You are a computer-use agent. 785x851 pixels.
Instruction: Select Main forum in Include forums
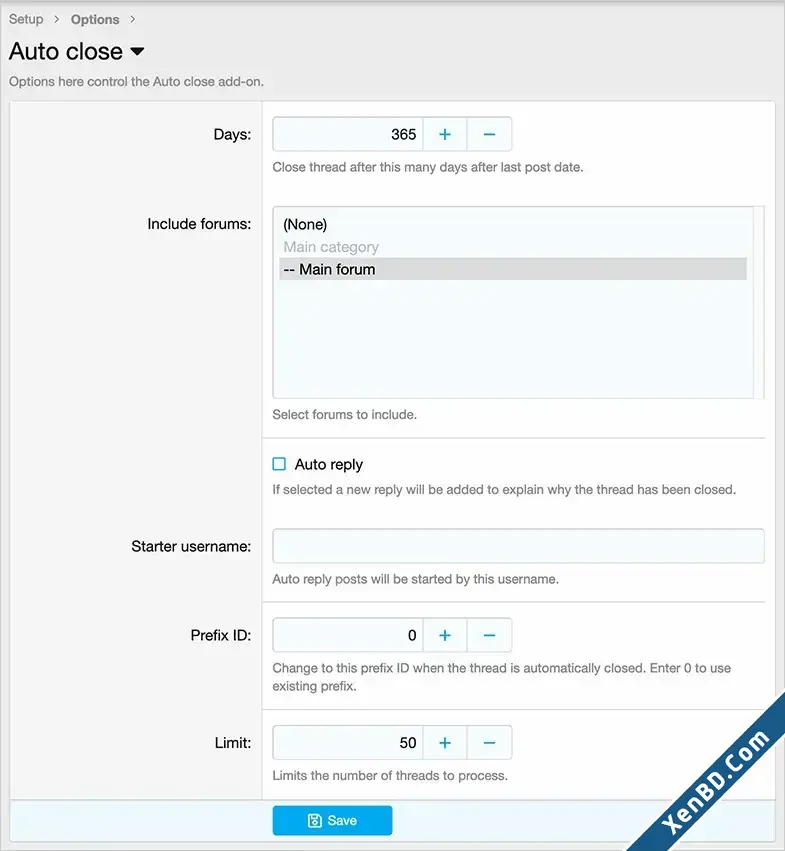click(513, 269)
